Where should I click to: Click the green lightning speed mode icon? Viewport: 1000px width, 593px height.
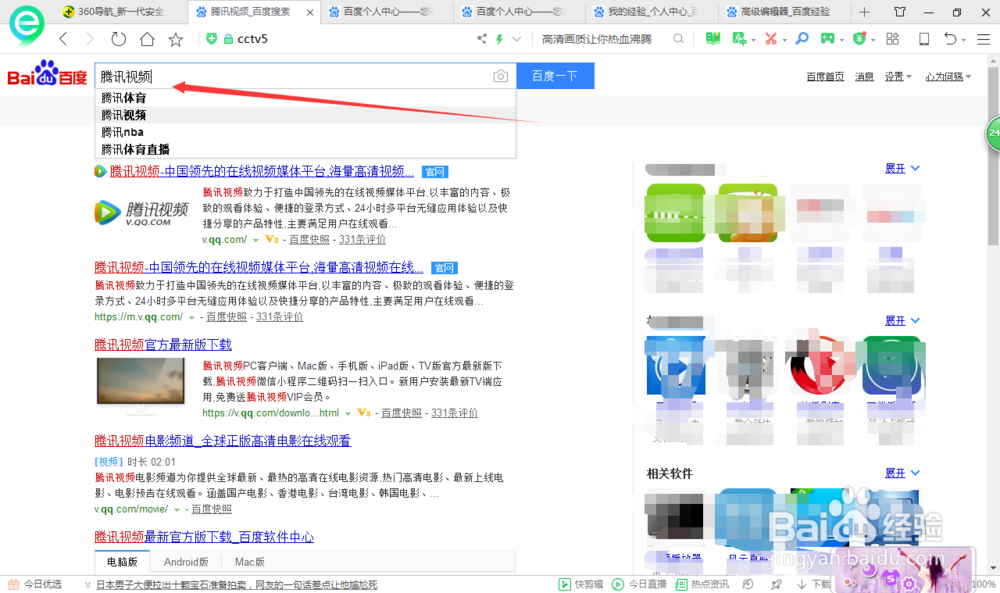tap(499, 39)
